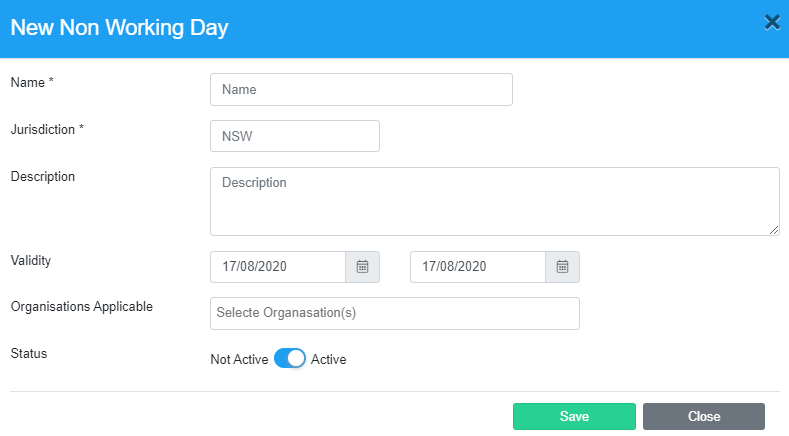The width and height of the screenshot is (789, 436).
Task: Click the Save button
Action: pyautogui.click(x=574, y=416)
